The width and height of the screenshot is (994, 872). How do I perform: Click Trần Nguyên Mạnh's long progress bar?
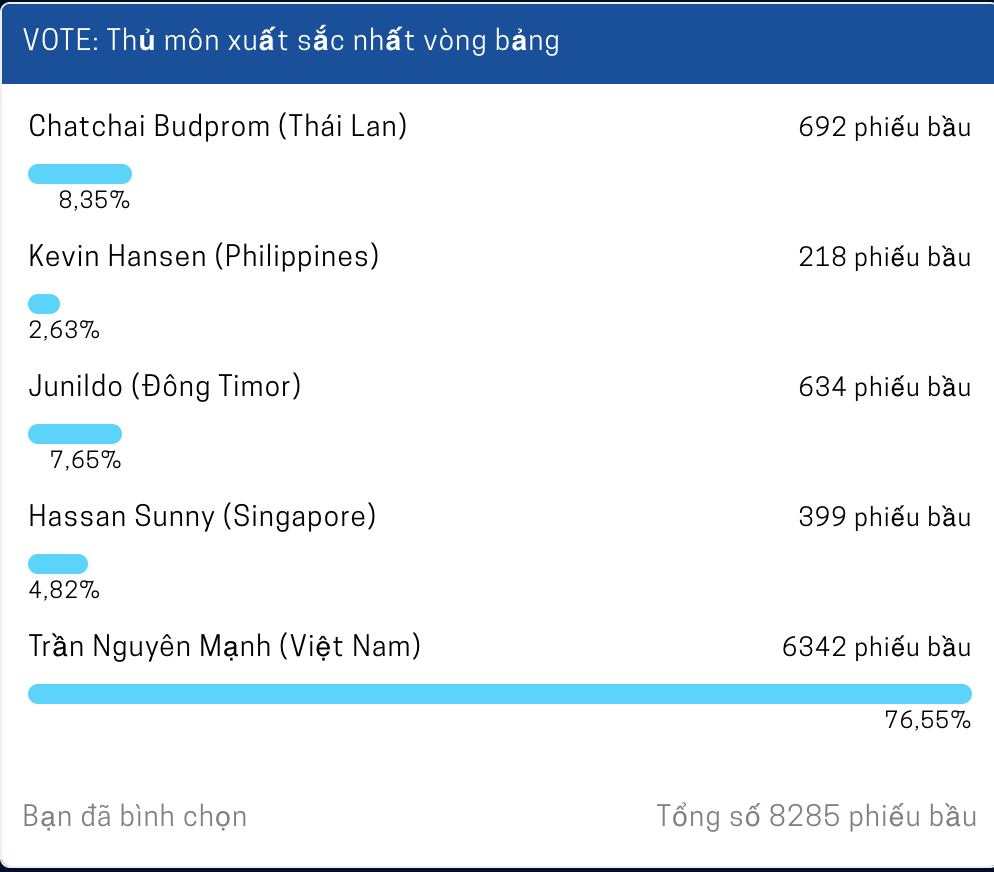500,693
